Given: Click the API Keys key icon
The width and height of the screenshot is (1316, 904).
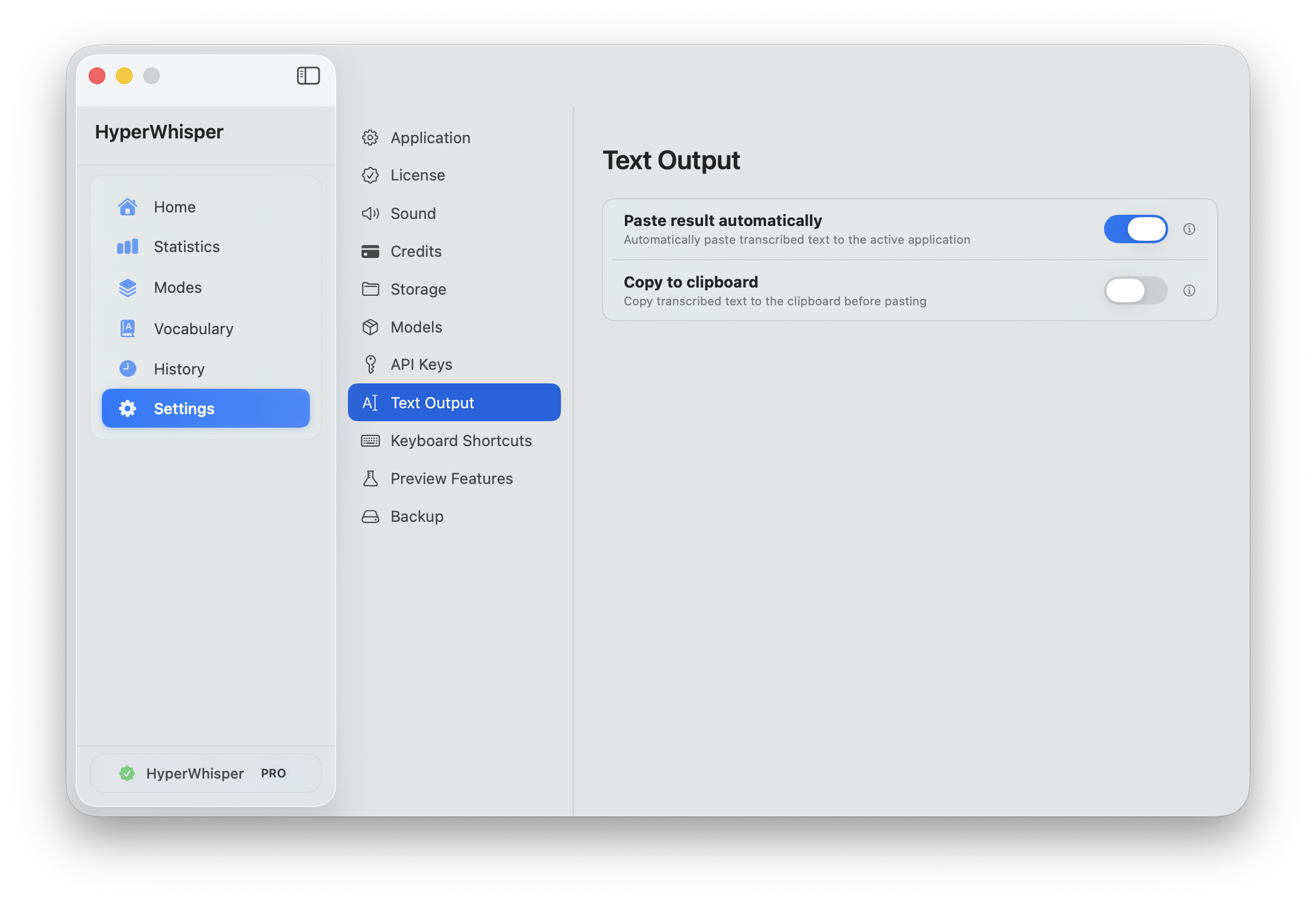Looking at the screenshot, I should [370, 364].
